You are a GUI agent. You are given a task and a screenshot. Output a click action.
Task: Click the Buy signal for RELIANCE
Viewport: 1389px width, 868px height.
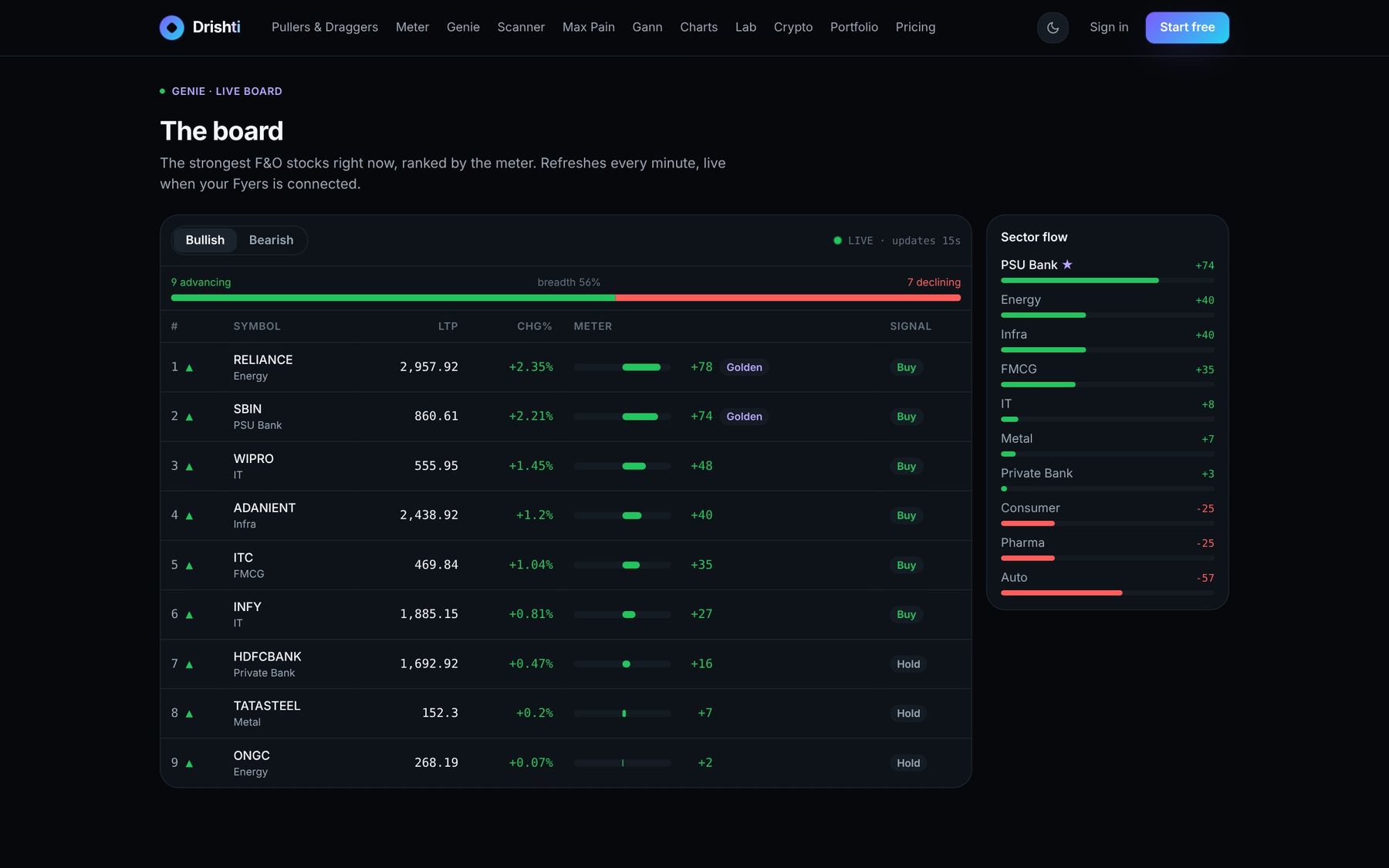(x=906, y=367)
